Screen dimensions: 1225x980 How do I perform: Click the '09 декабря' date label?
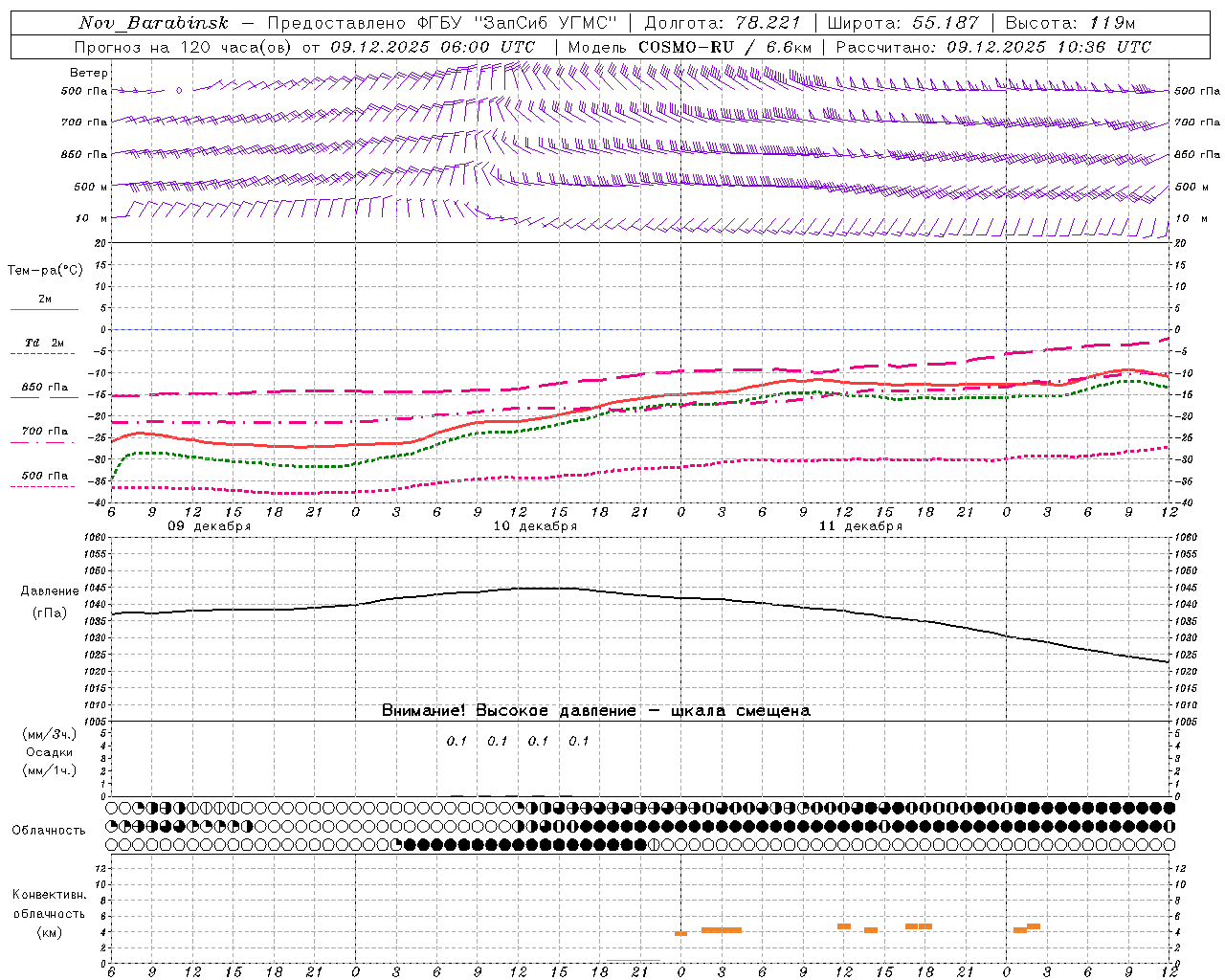(x=210, y=526)
